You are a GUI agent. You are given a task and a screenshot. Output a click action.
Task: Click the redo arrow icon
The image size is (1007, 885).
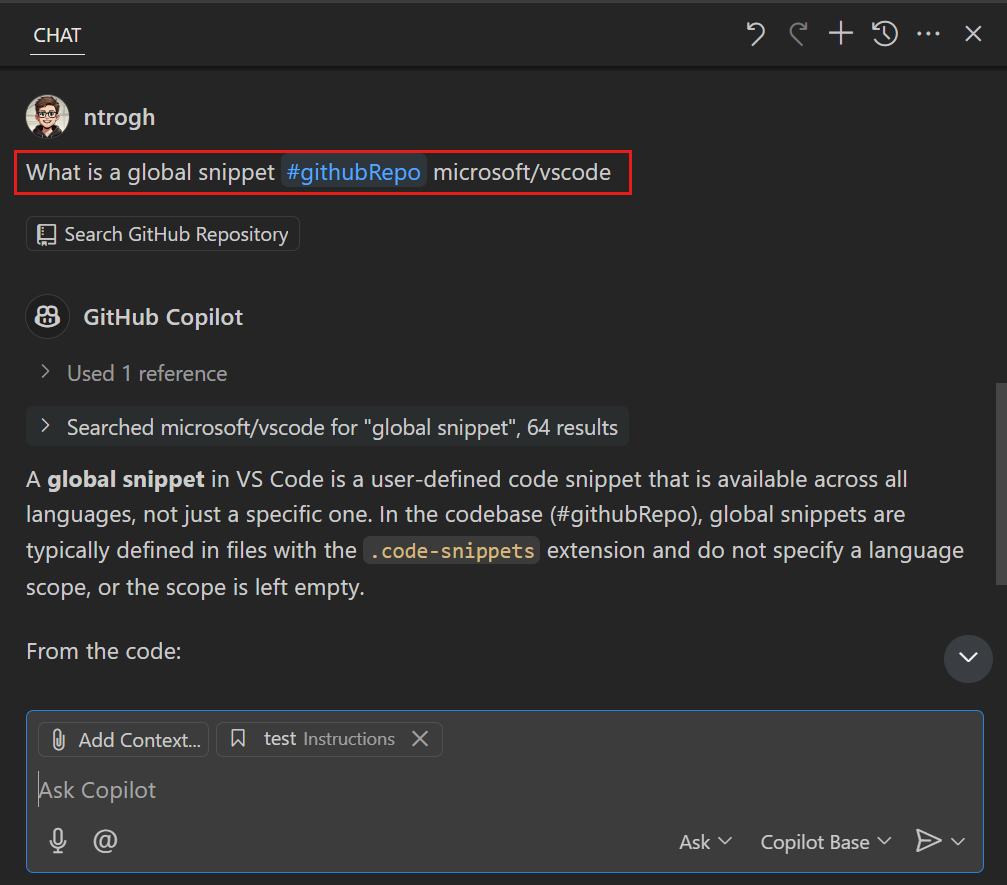pyautogui.click(x=798, y=35)
